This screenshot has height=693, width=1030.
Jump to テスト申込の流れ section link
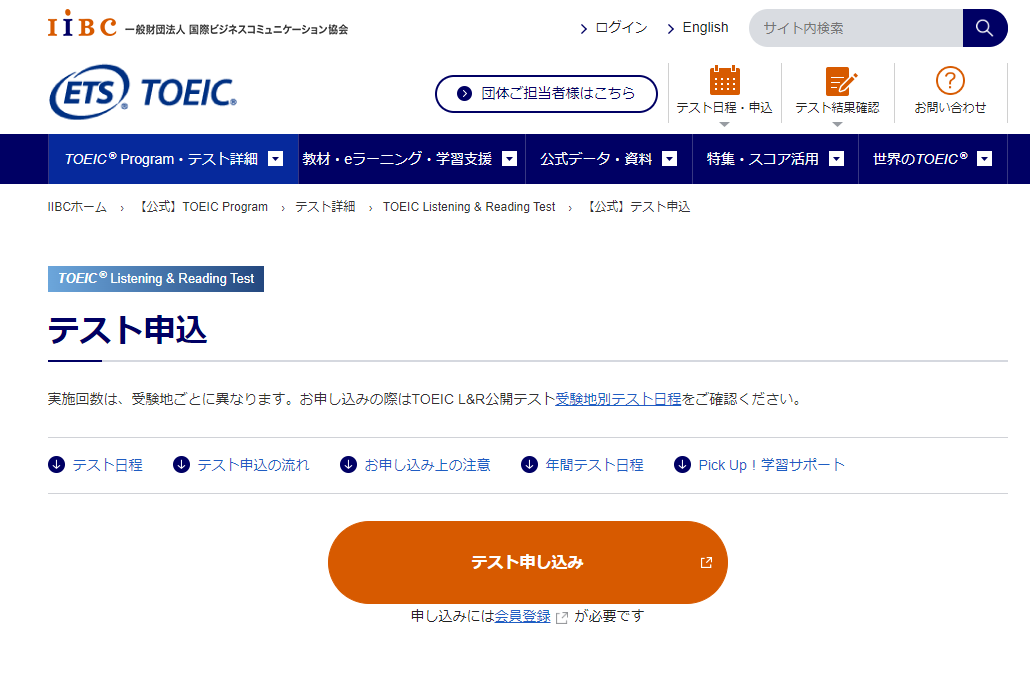click(x=254, y=465)
